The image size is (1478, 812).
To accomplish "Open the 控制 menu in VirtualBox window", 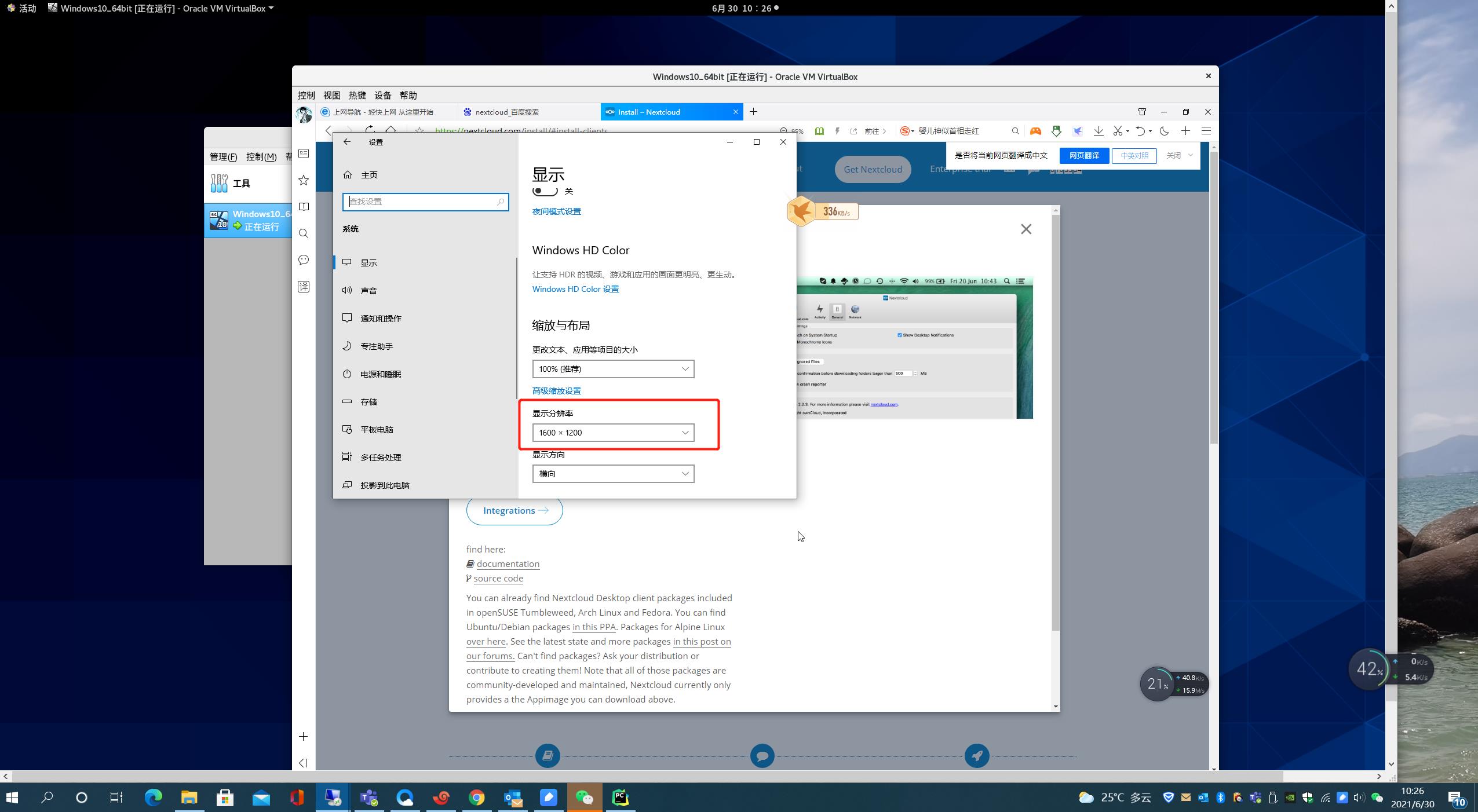I will coord(306,96).
